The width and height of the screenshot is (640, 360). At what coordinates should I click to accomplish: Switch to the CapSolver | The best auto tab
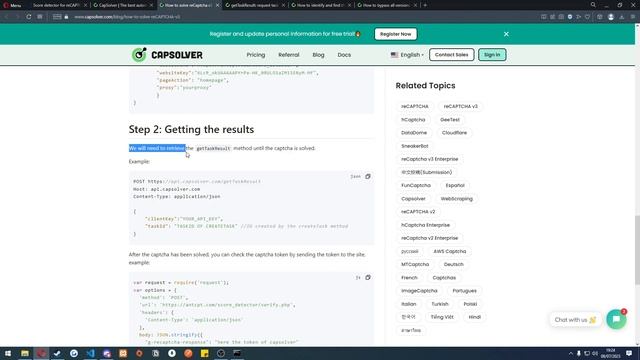[123, 5]
